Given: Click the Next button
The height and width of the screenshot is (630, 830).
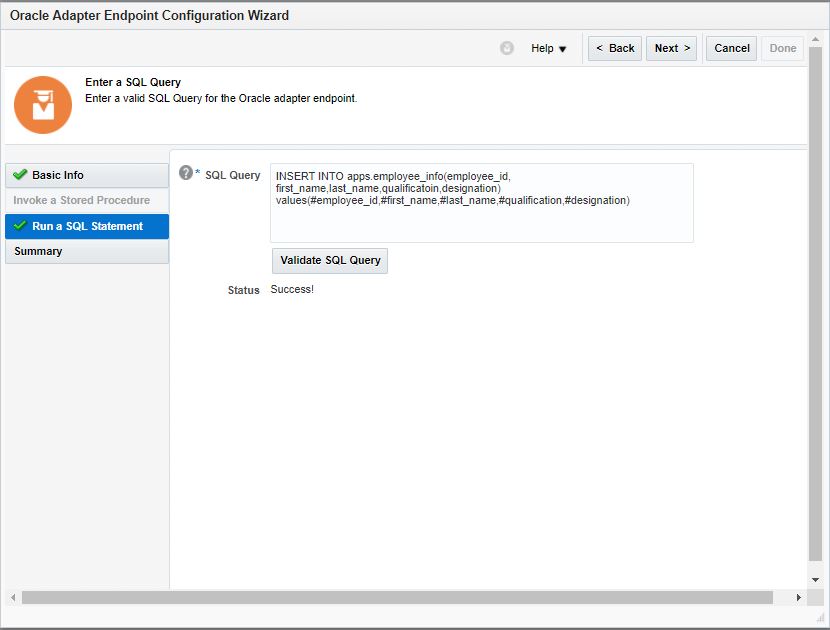Looking at the screenshot, I should pos(671,48).
